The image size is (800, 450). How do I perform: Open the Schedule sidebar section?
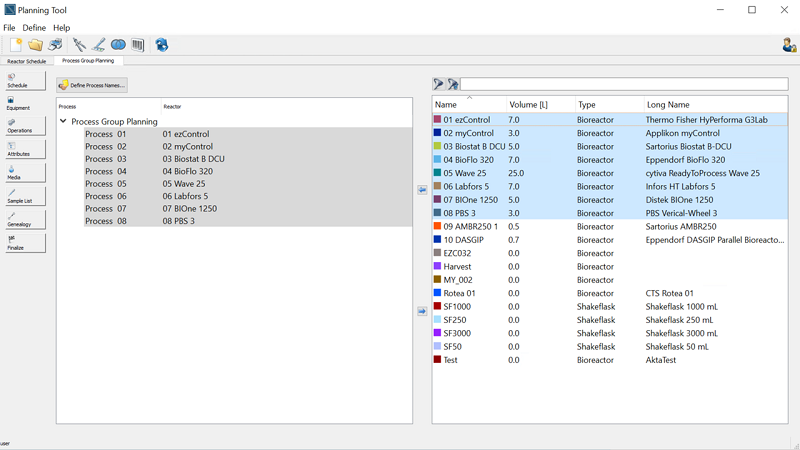click(25, 81)
